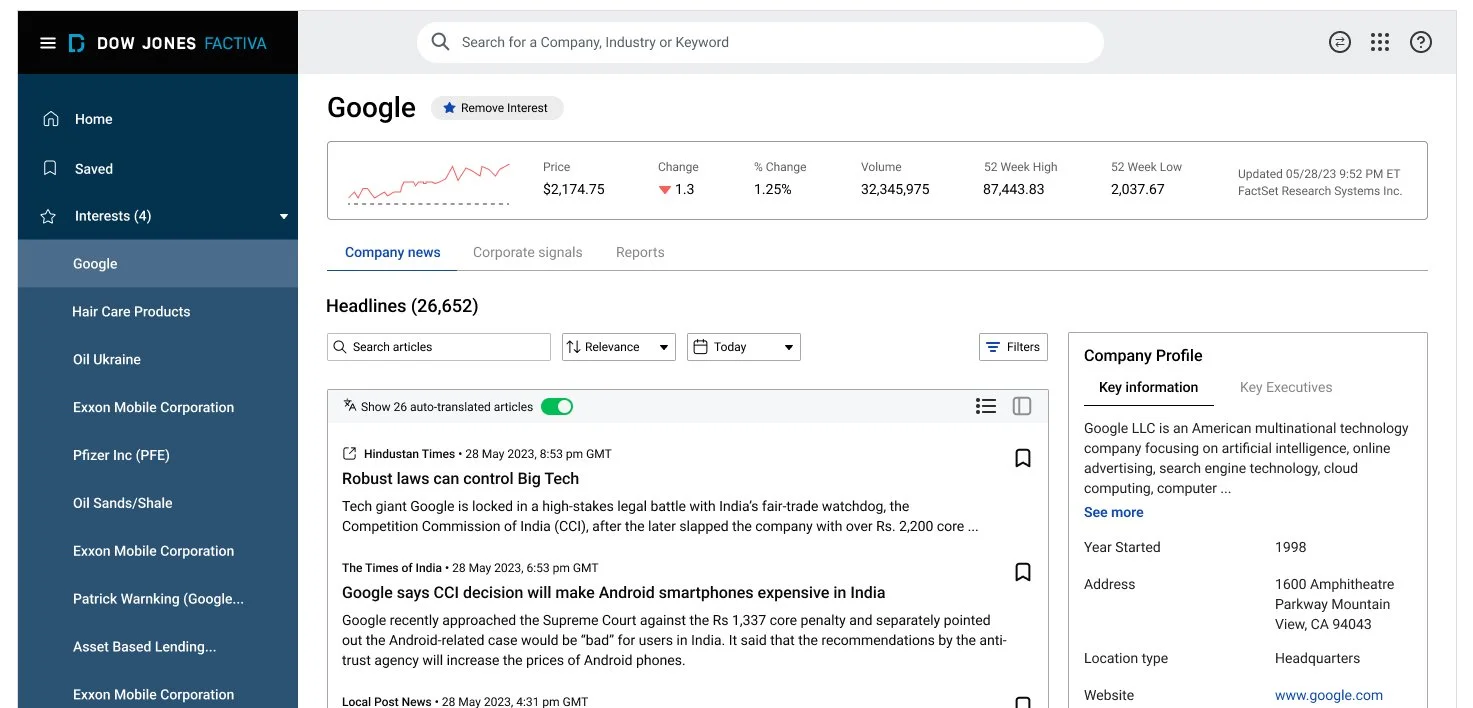1473x708 pixels.
Task: Click the magnifier icon in top search bar
Action: click(440, 42)
